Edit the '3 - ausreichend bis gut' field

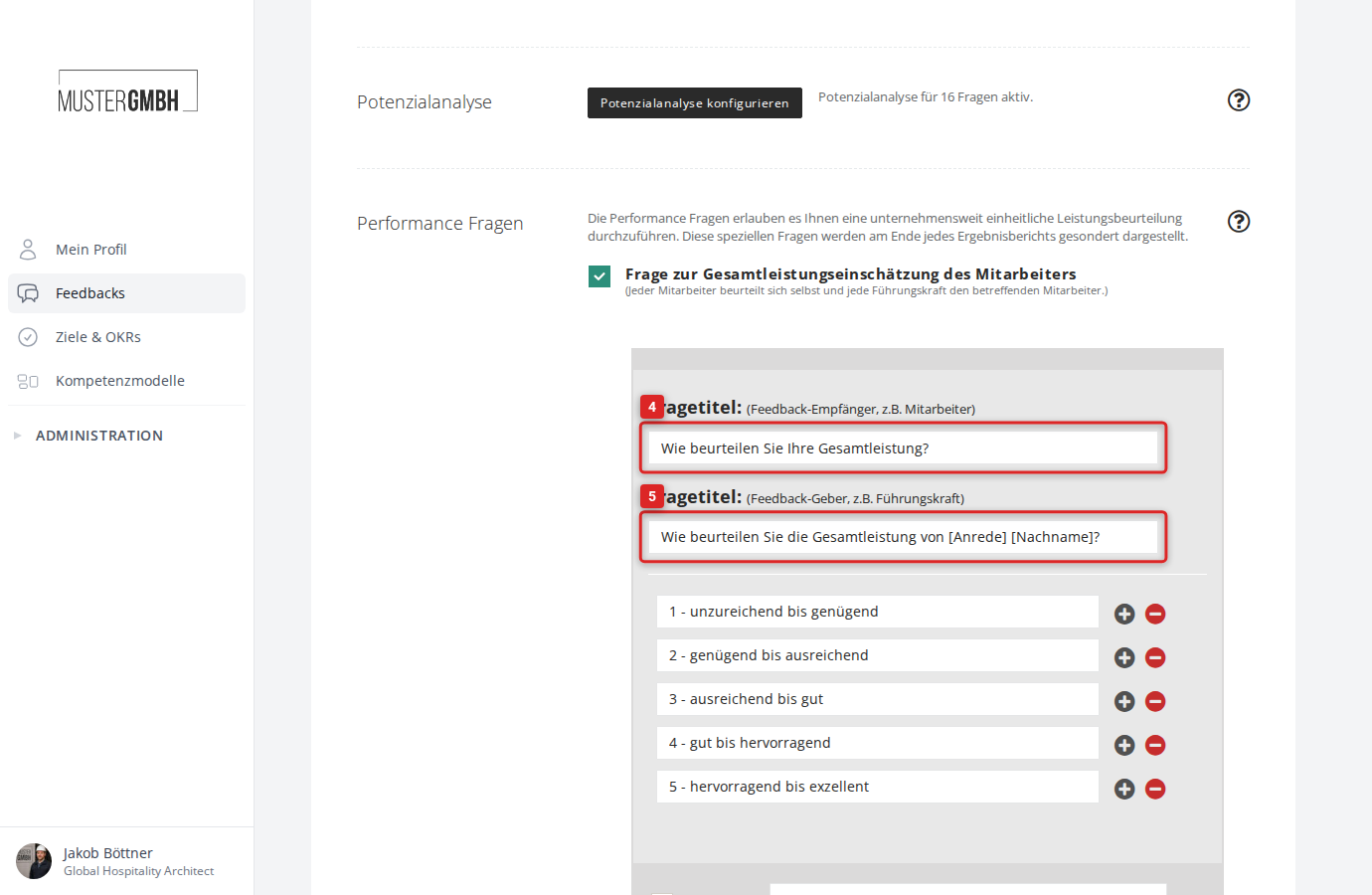878,699
